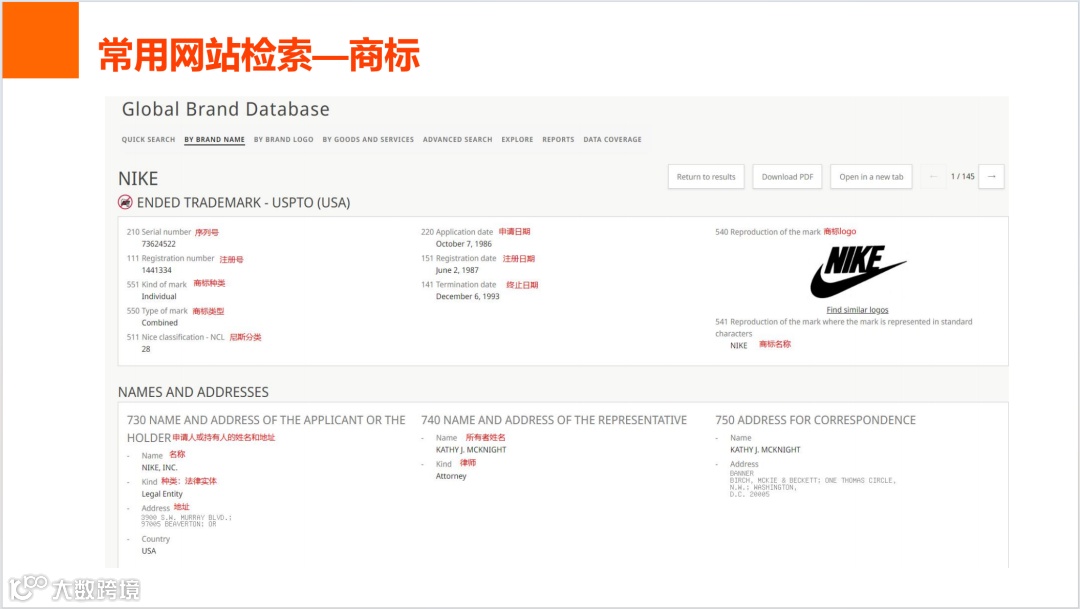The height and width of the screenshot is (609, 1080).
Task: Click the Nice classification value 28
Action: click(146, 349)
